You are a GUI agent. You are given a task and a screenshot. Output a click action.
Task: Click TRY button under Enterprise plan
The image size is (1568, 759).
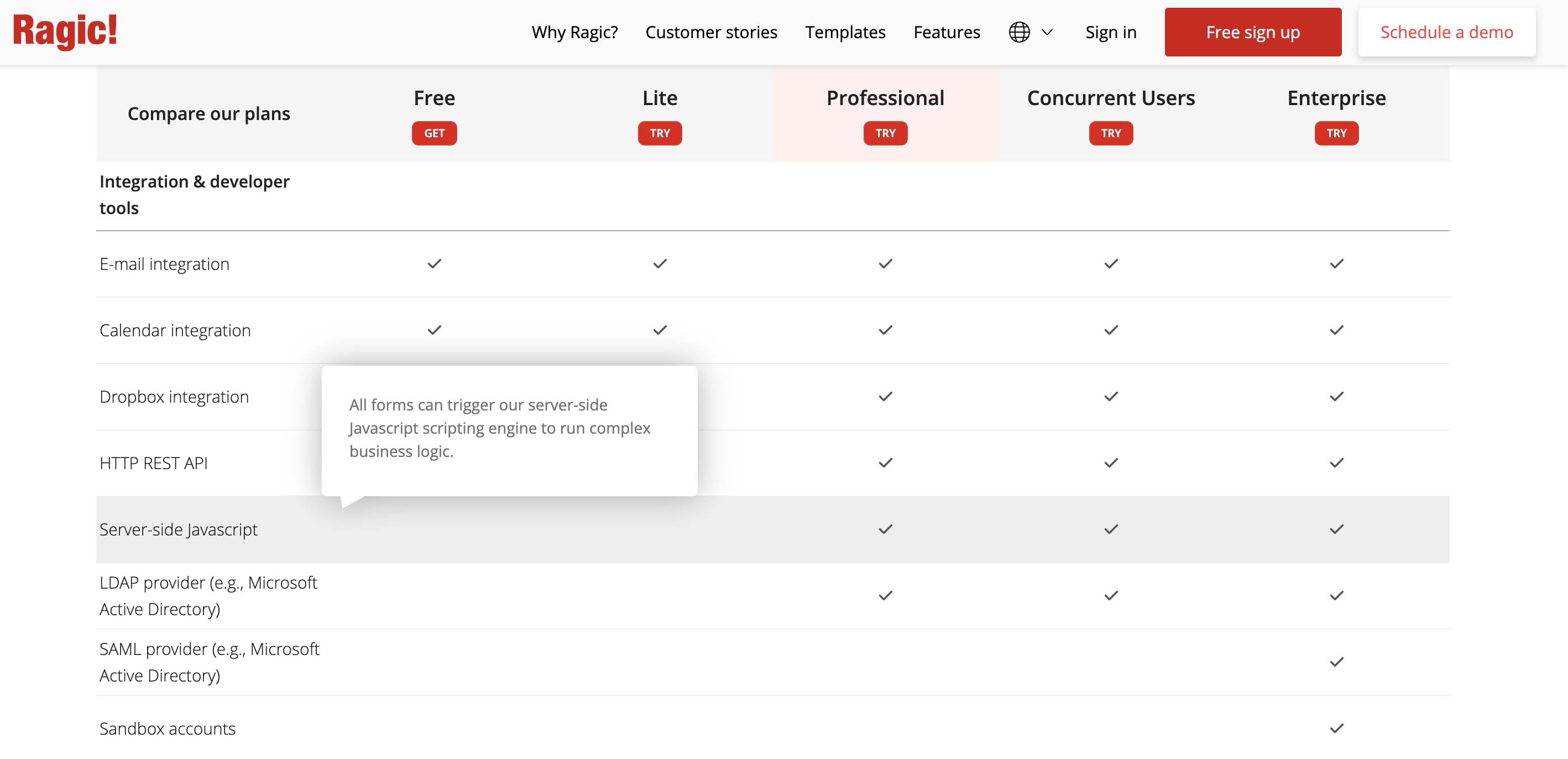tap(1336, 133)
